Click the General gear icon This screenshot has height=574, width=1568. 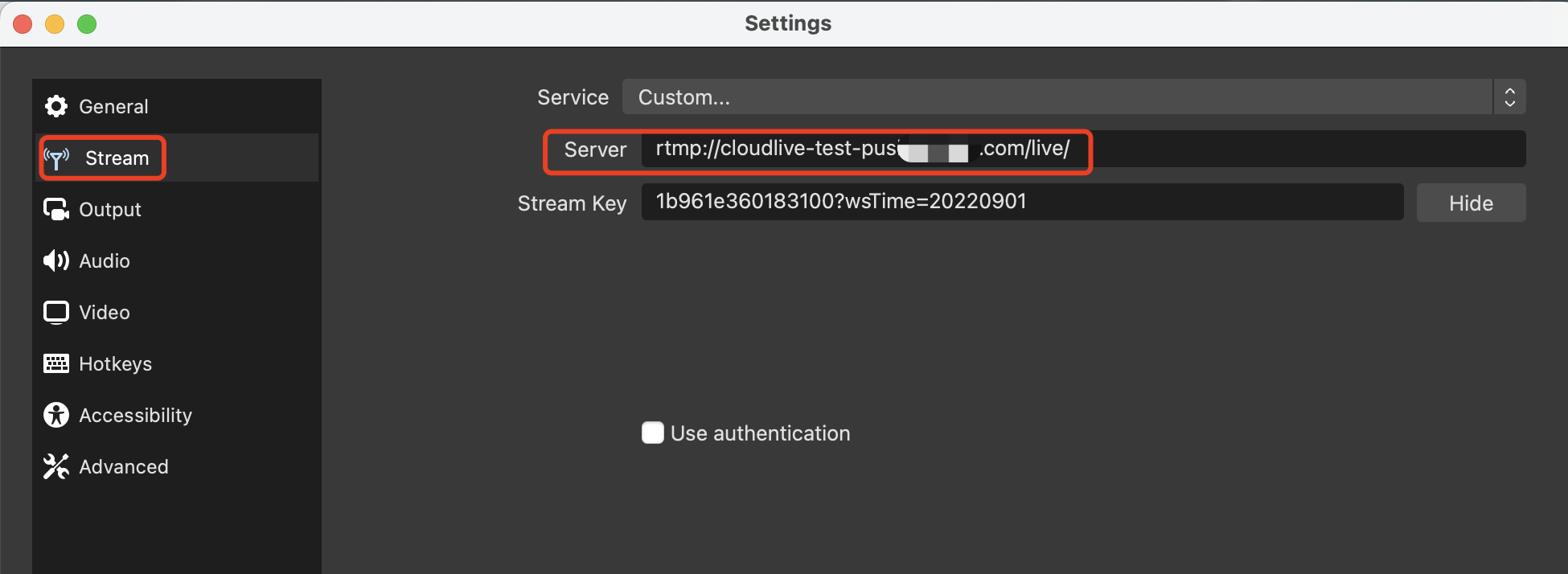click(56, 106)
